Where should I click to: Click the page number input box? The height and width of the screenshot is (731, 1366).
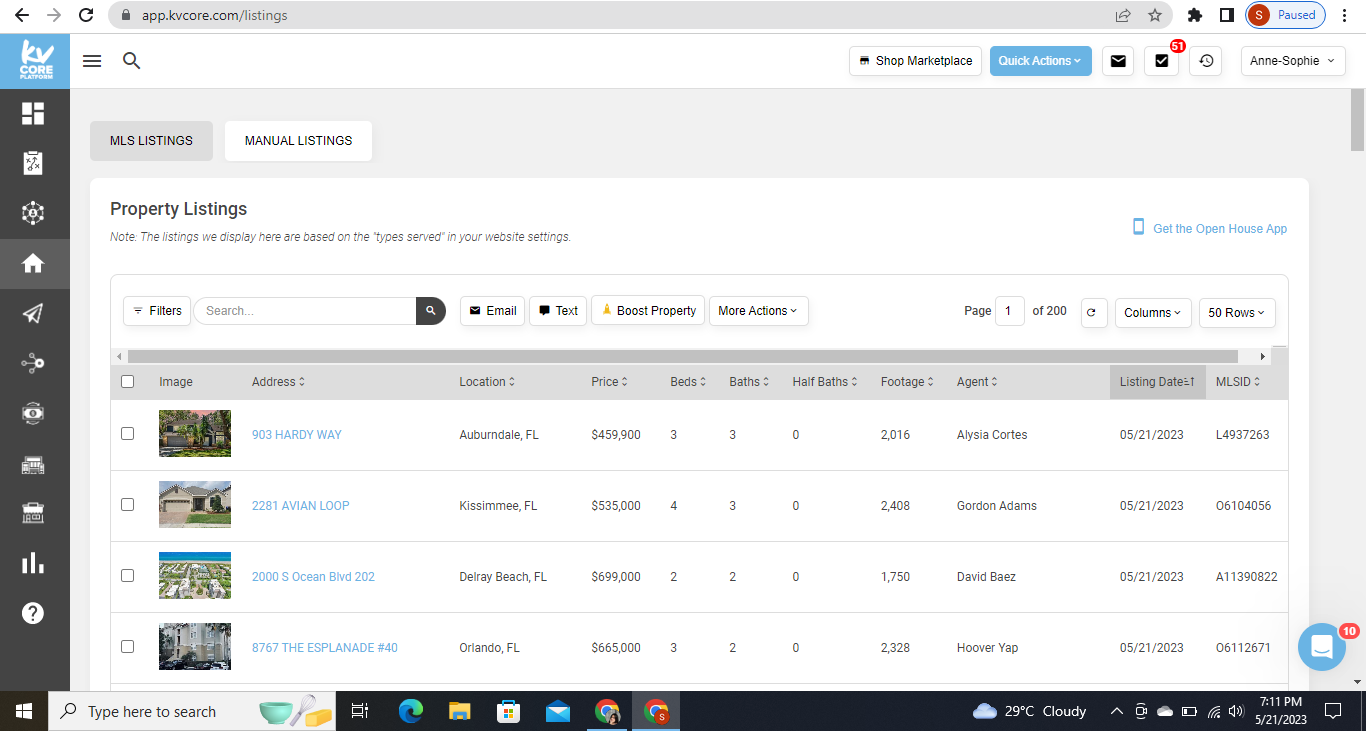(x=1009, y=311)
